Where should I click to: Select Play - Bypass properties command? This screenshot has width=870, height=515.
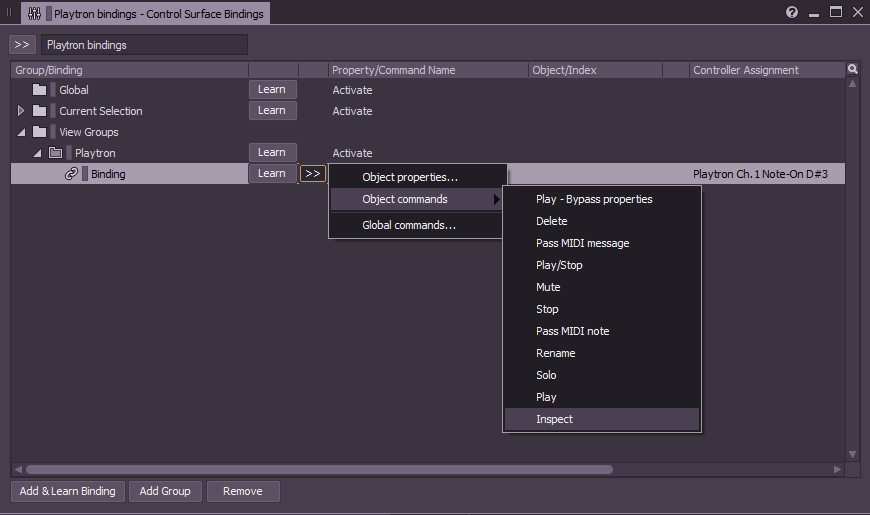point(602,199)
